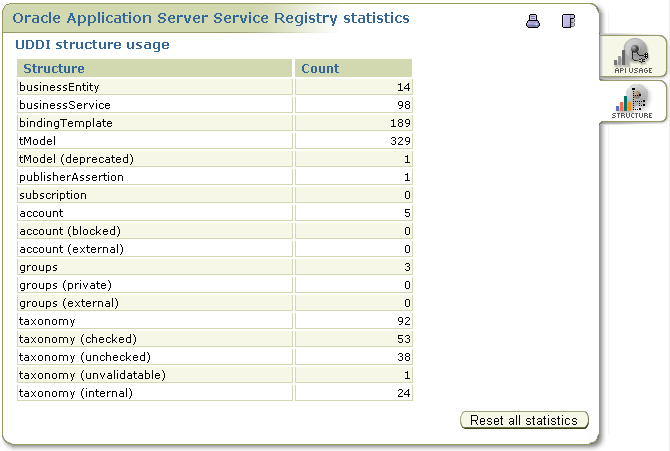This screenshot has width=670, height=451.
Task: Click the document icon beside the printer
Action: tap(568, 21)
